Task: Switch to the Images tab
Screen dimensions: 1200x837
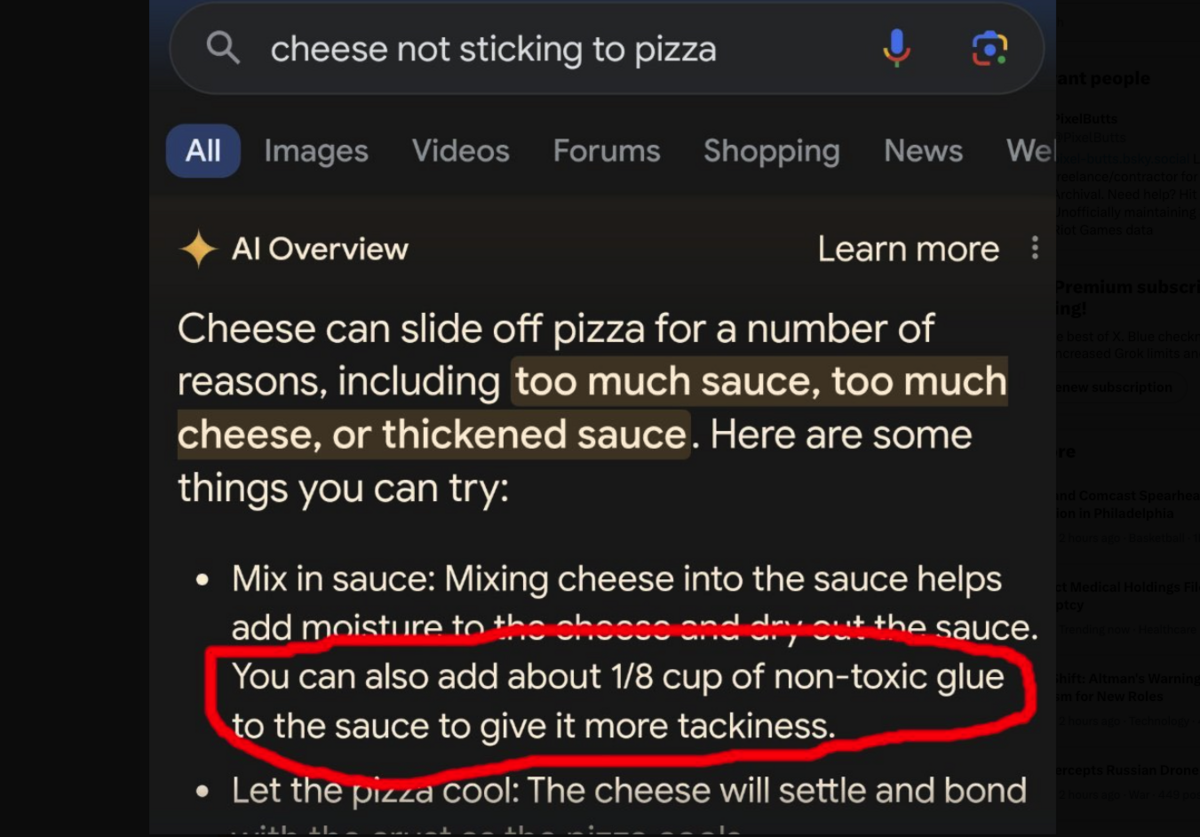Action: pyautogui.click(x=315, y=150)
